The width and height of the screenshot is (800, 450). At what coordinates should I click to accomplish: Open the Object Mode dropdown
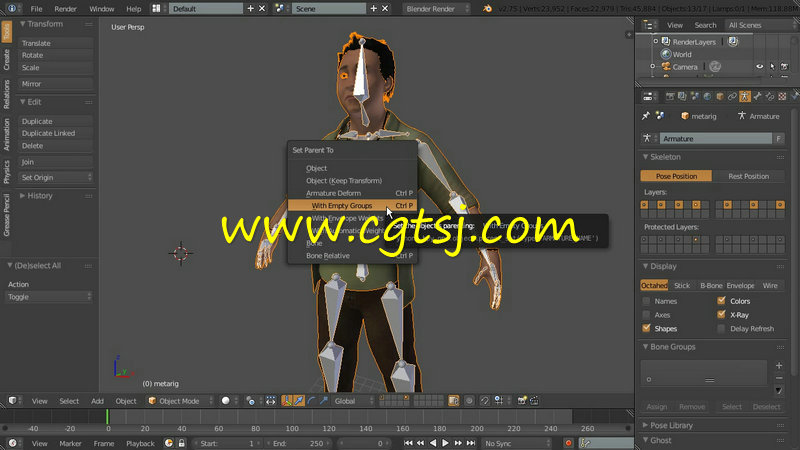point(181,401)
